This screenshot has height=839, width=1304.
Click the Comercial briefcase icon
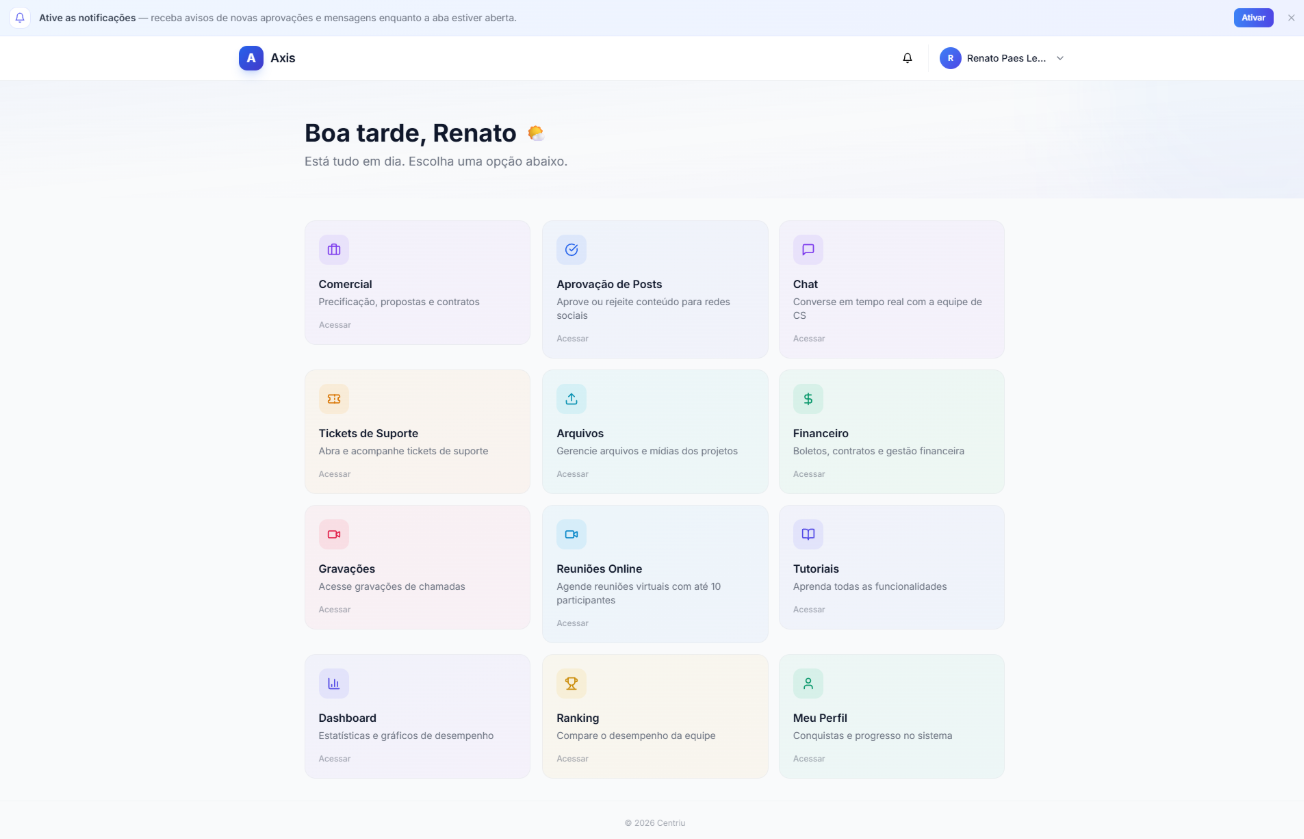tap(334, 250)
